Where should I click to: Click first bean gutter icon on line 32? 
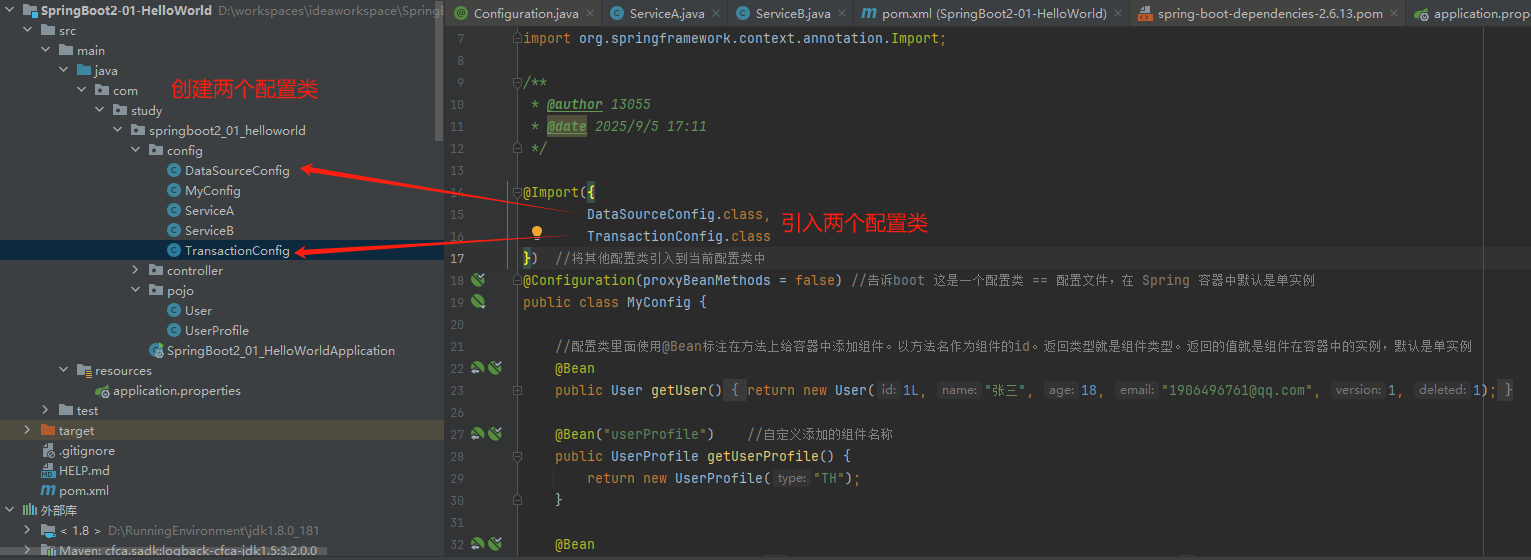[477, 544]
